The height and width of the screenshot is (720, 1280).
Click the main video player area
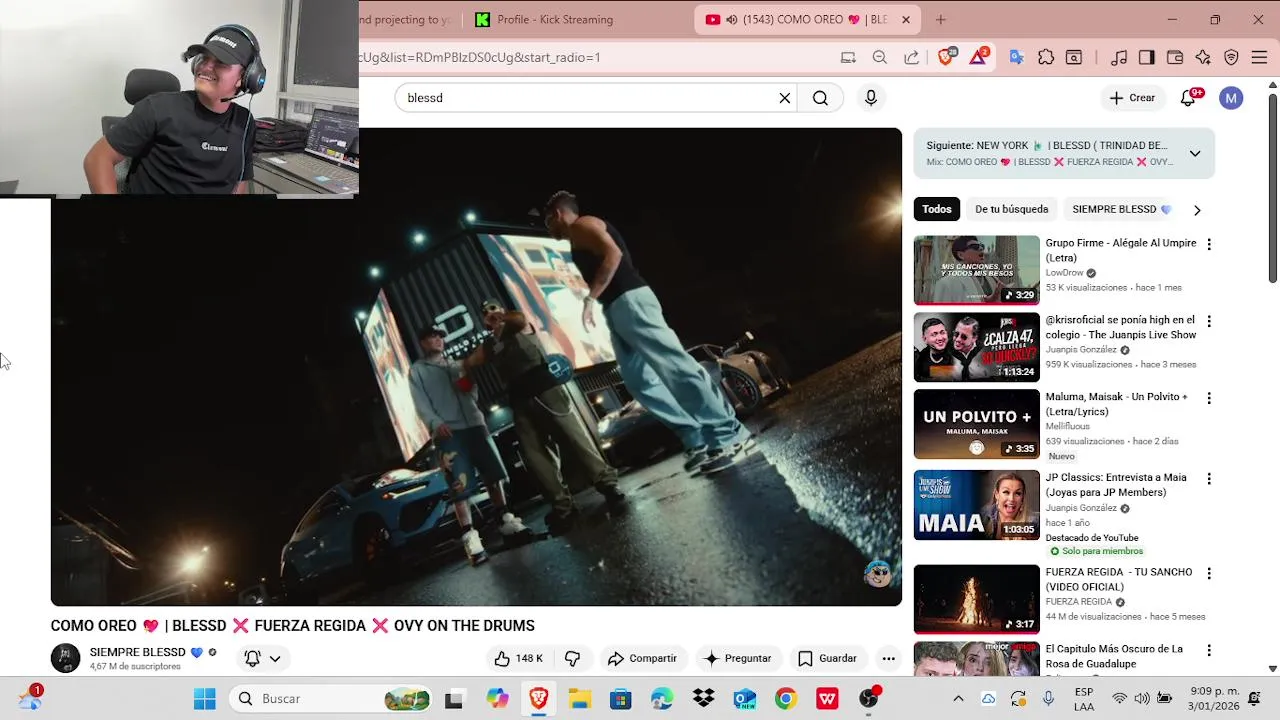click(476, 367)
